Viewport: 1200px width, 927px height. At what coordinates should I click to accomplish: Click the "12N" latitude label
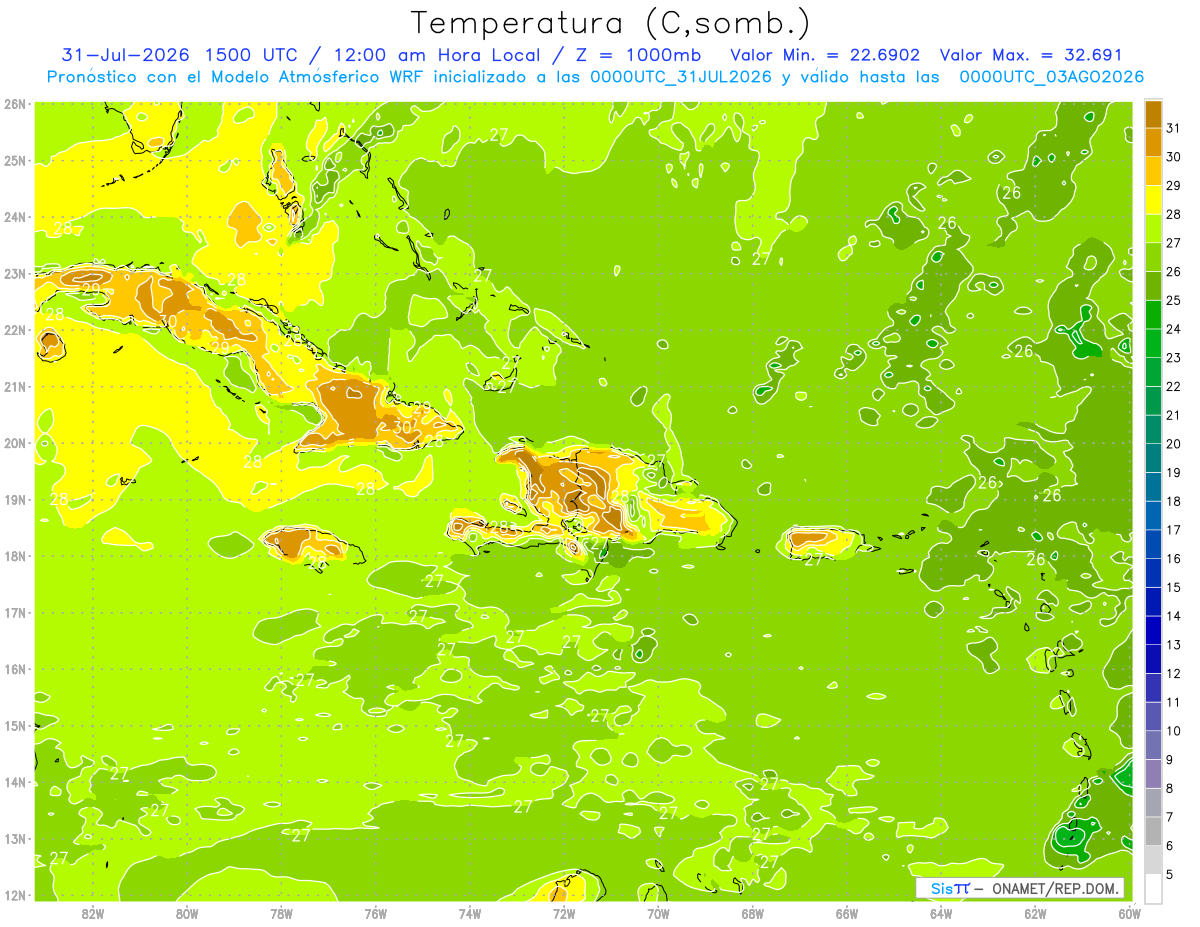point(15,895)
